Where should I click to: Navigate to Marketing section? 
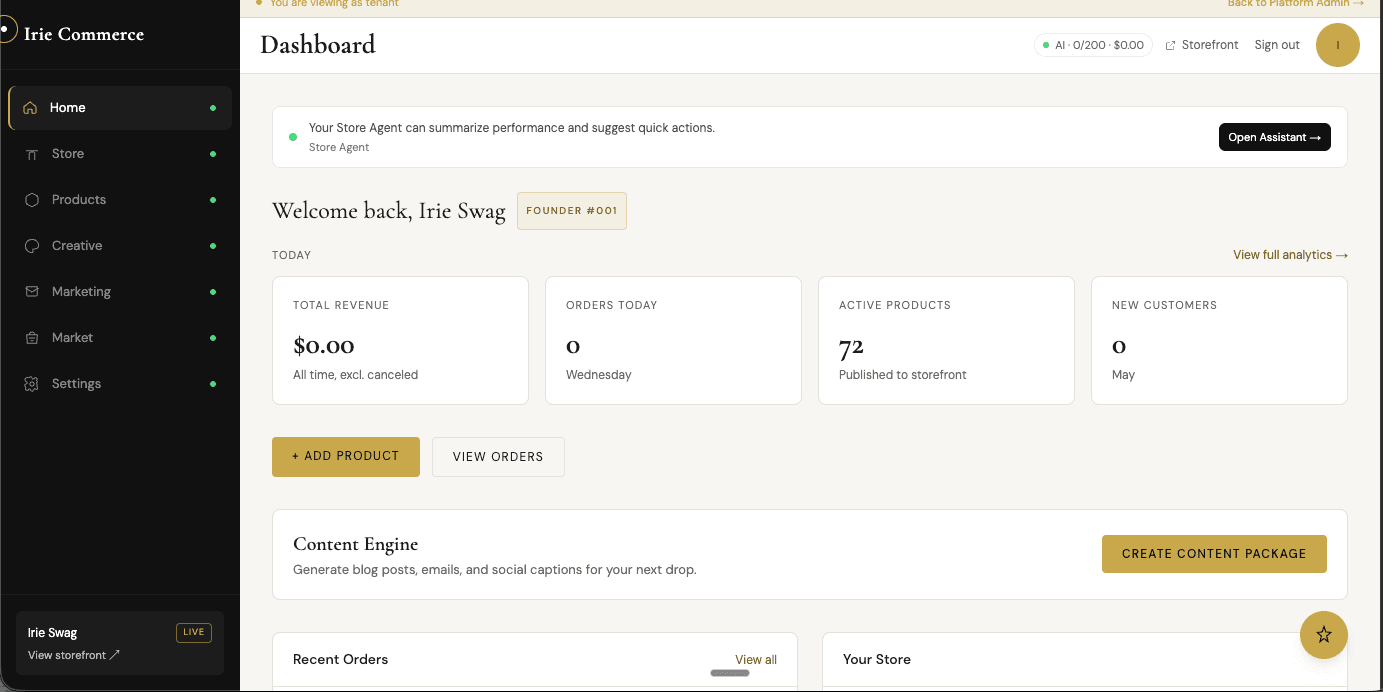120,292
